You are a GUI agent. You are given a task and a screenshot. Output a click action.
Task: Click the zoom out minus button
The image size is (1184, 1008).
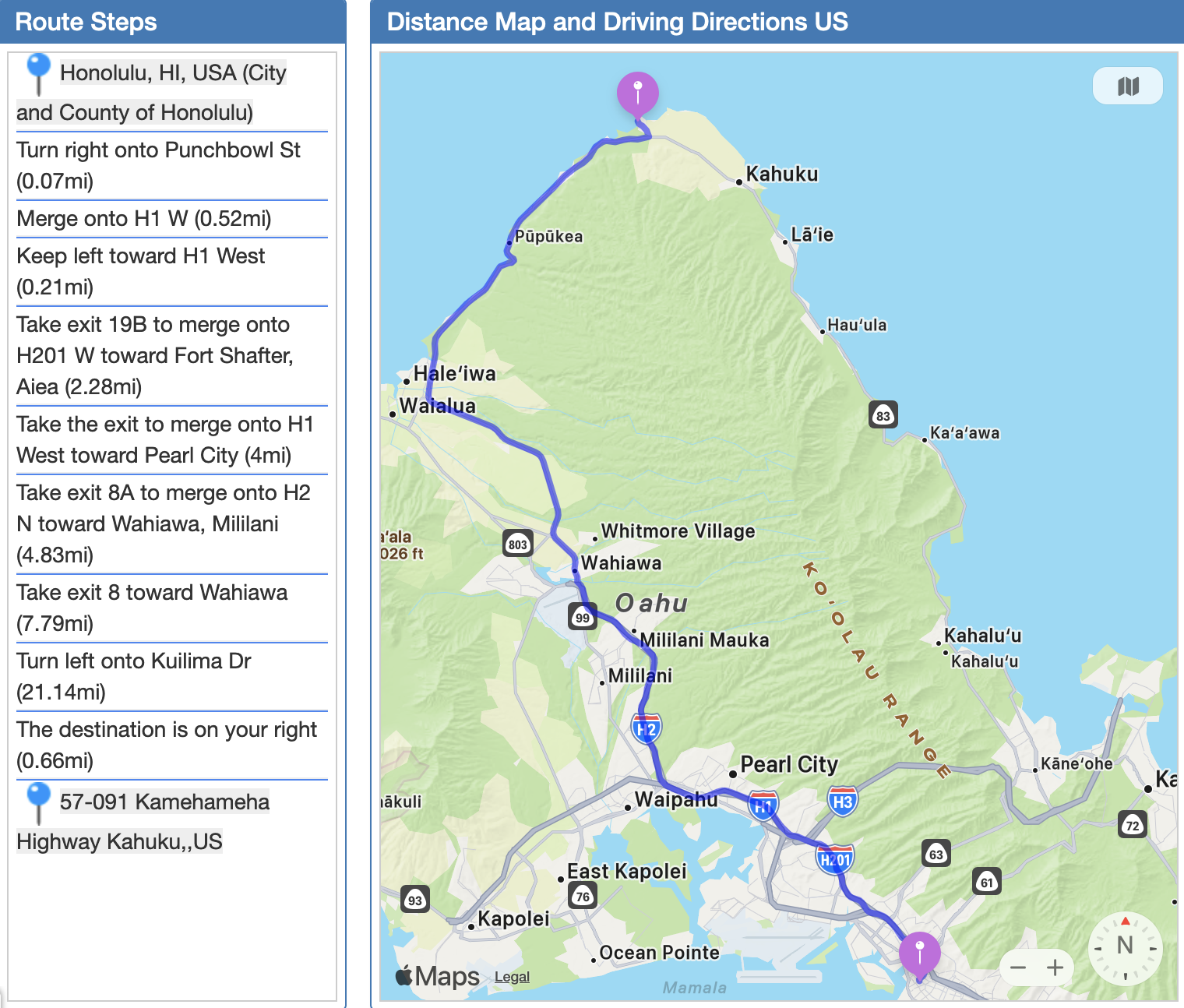1017,967
